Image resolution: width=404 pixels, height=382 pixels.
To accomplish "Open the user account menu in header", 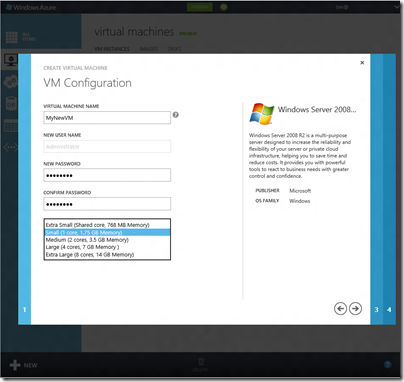I will [342, 7].
